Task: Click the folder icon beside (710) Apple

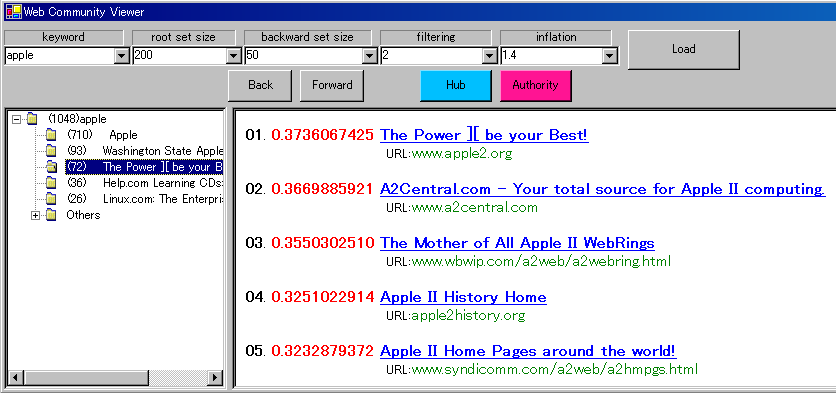Action: (51, 135)
